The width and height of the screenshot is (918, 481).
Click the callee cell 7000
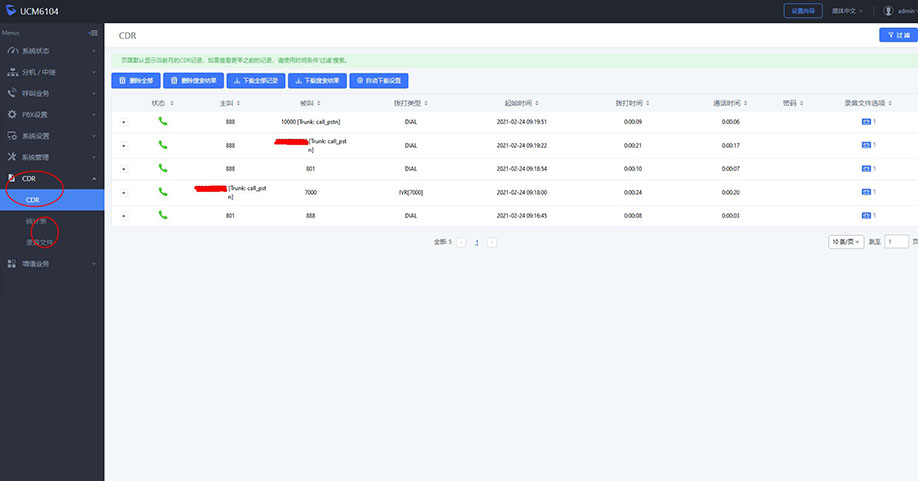point(310,192)
